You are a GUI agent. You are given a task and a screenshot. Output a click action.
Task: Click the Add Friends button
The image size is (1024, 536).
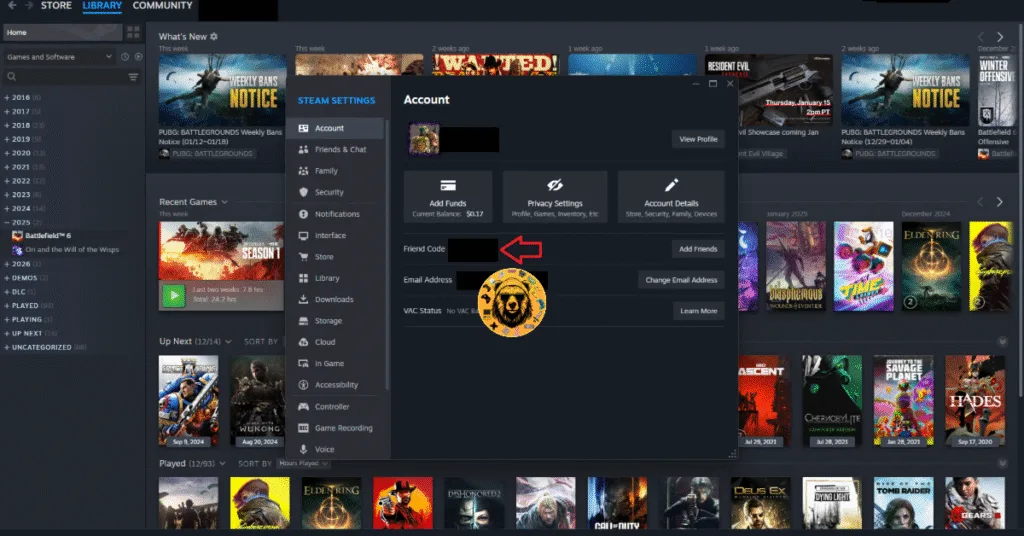pyautogui.click(x=698, y=249)
